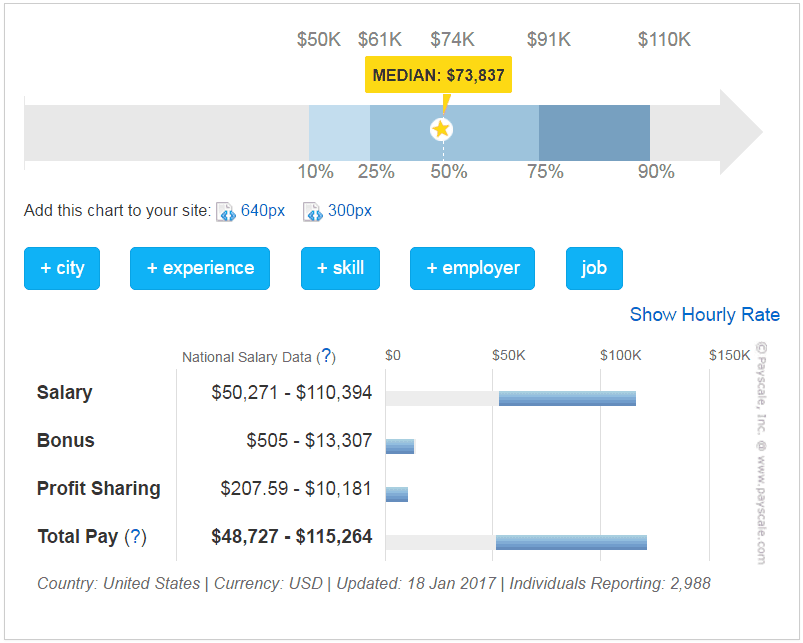Click the $150K axis label
This screenshot has width=803, height=643.
coord(729,355)
